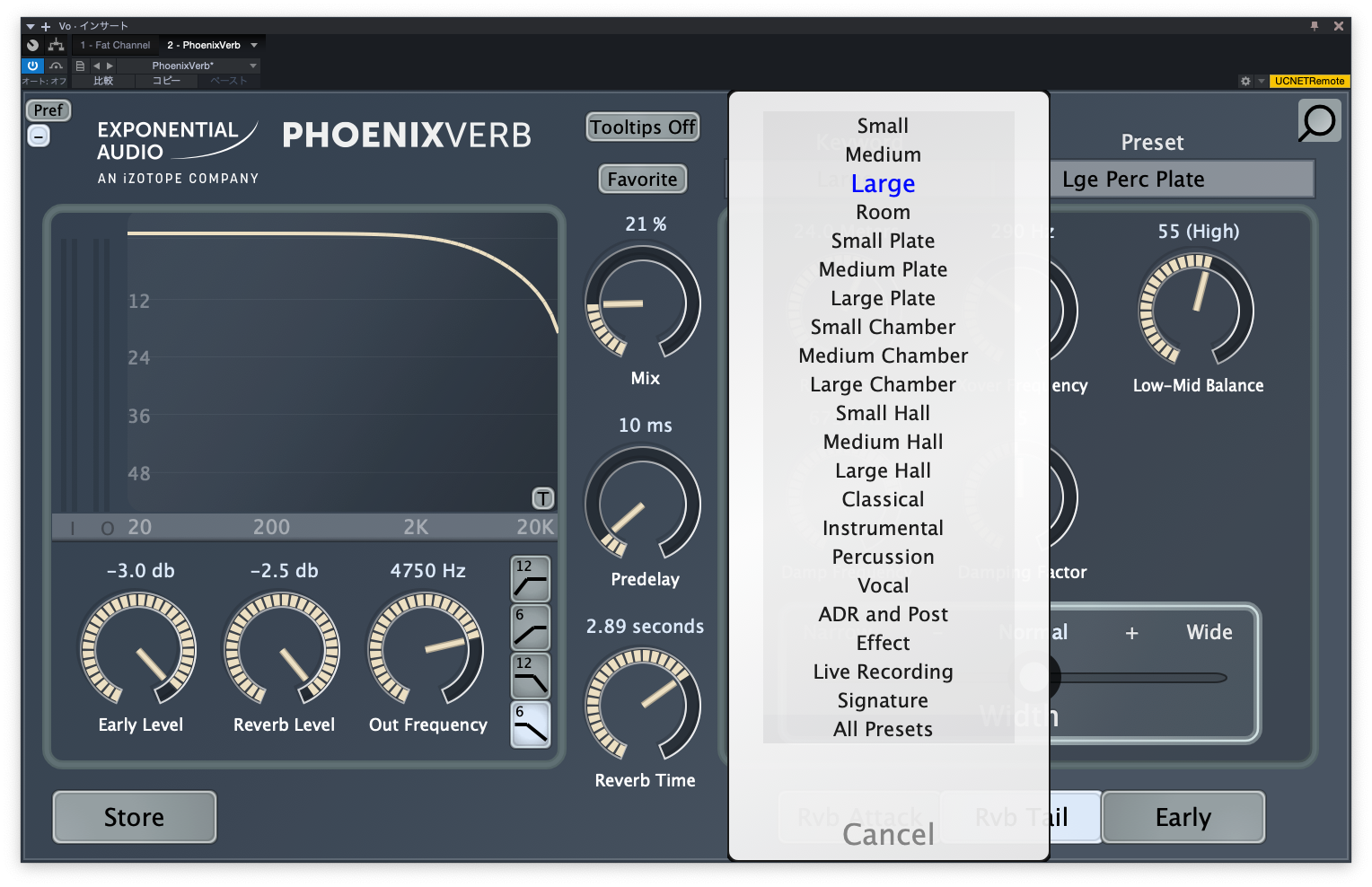Select Small Chamber keyword
1372x887 pixels.
coord(883,327)
